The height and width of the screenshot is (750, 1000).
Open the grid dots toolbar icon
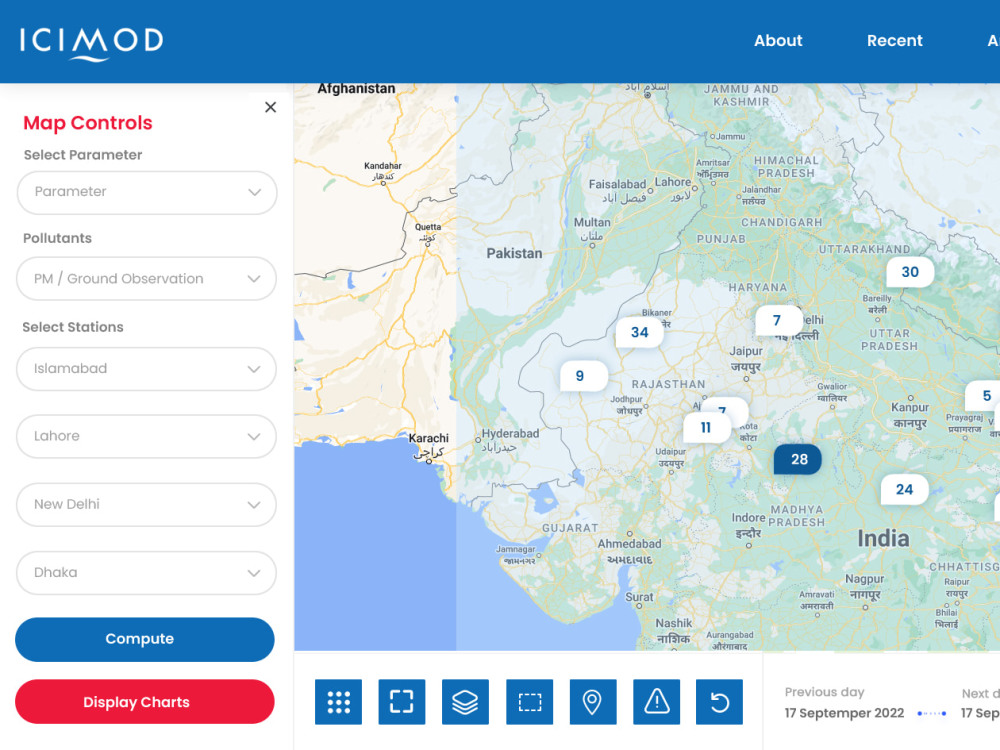pos(338,702)
